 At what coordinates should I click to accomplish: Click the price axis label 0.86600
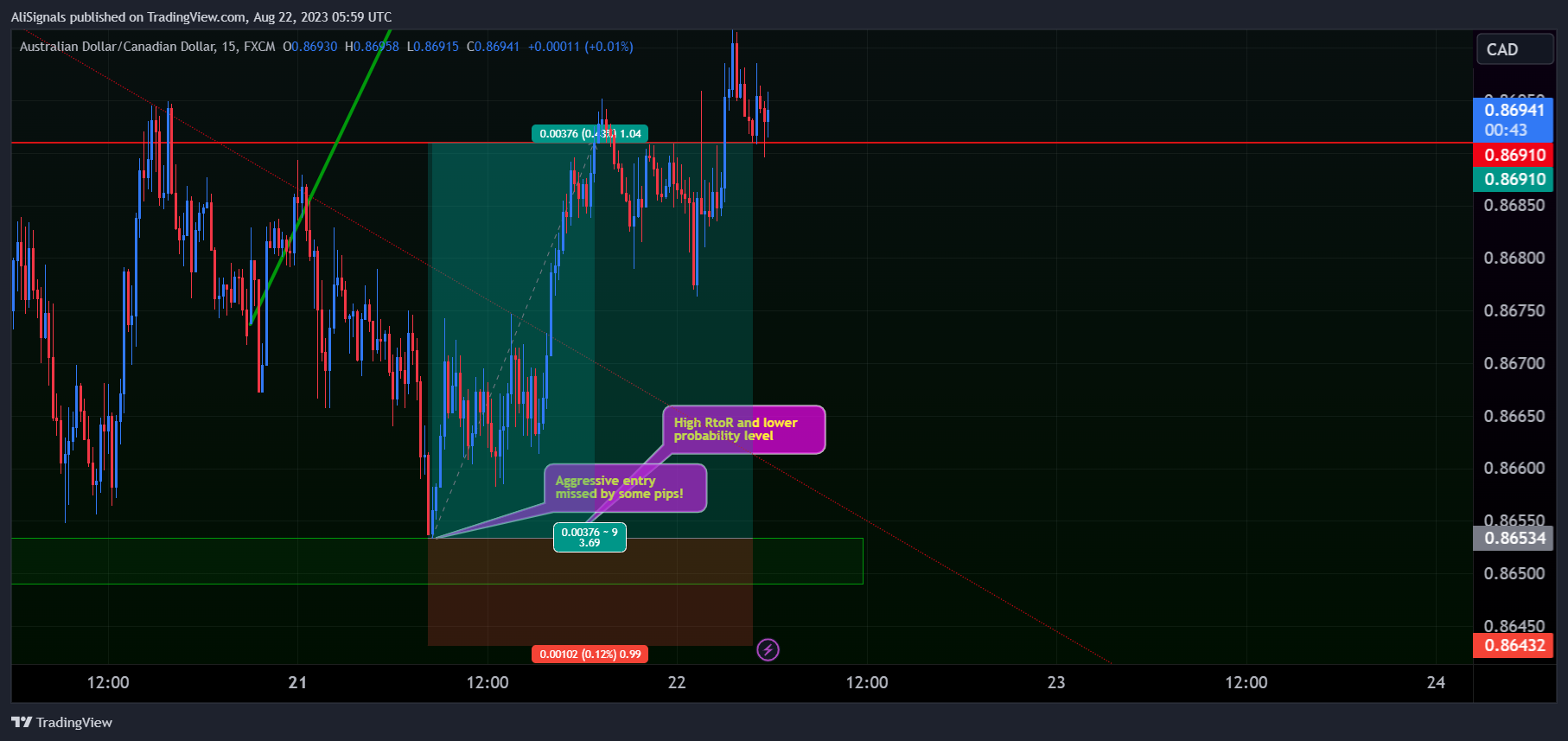(x=1514, y=468)
